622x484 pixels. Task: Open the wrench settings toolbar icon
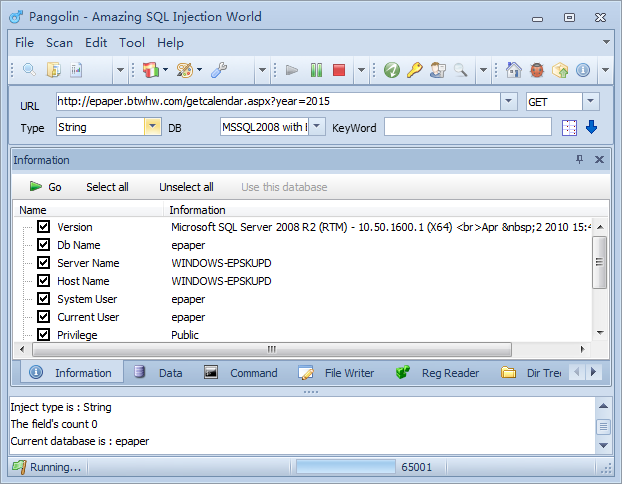click(x=219, y=70)
